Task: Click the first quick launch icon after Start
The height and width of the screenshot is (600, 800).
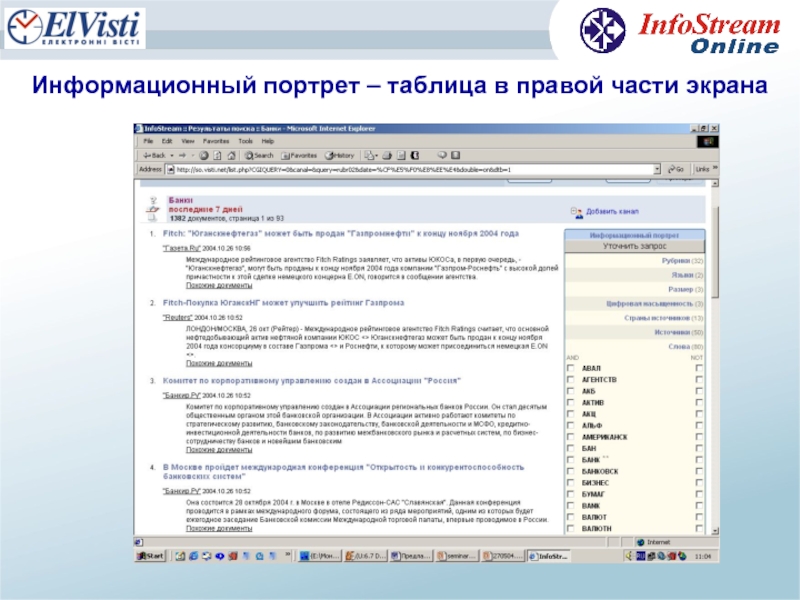Action: (x=180, y=556)
